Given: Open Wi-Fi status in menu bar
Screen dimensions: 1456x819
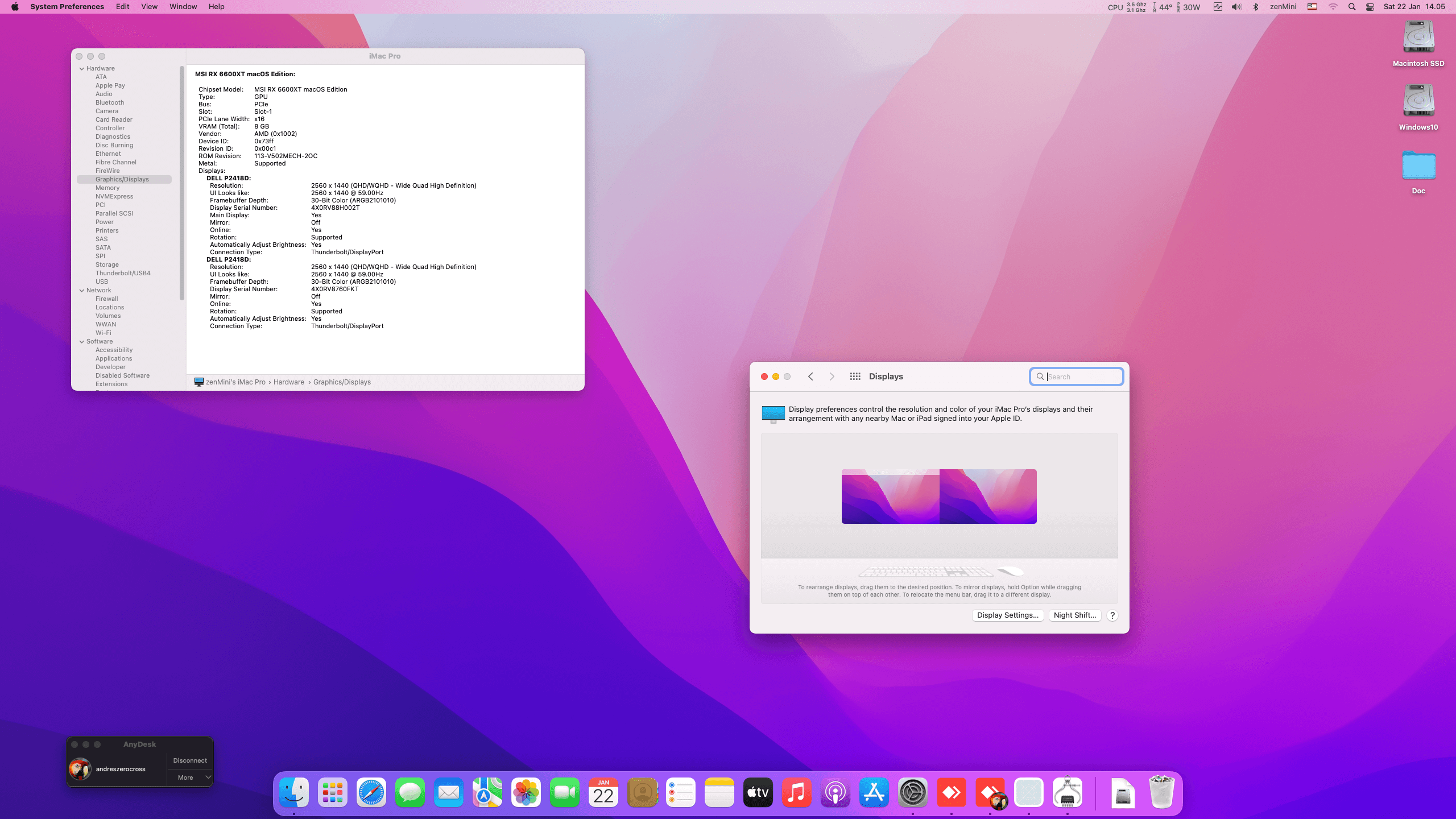Looking at the screenshot, I should click(x=1333, y=7).
